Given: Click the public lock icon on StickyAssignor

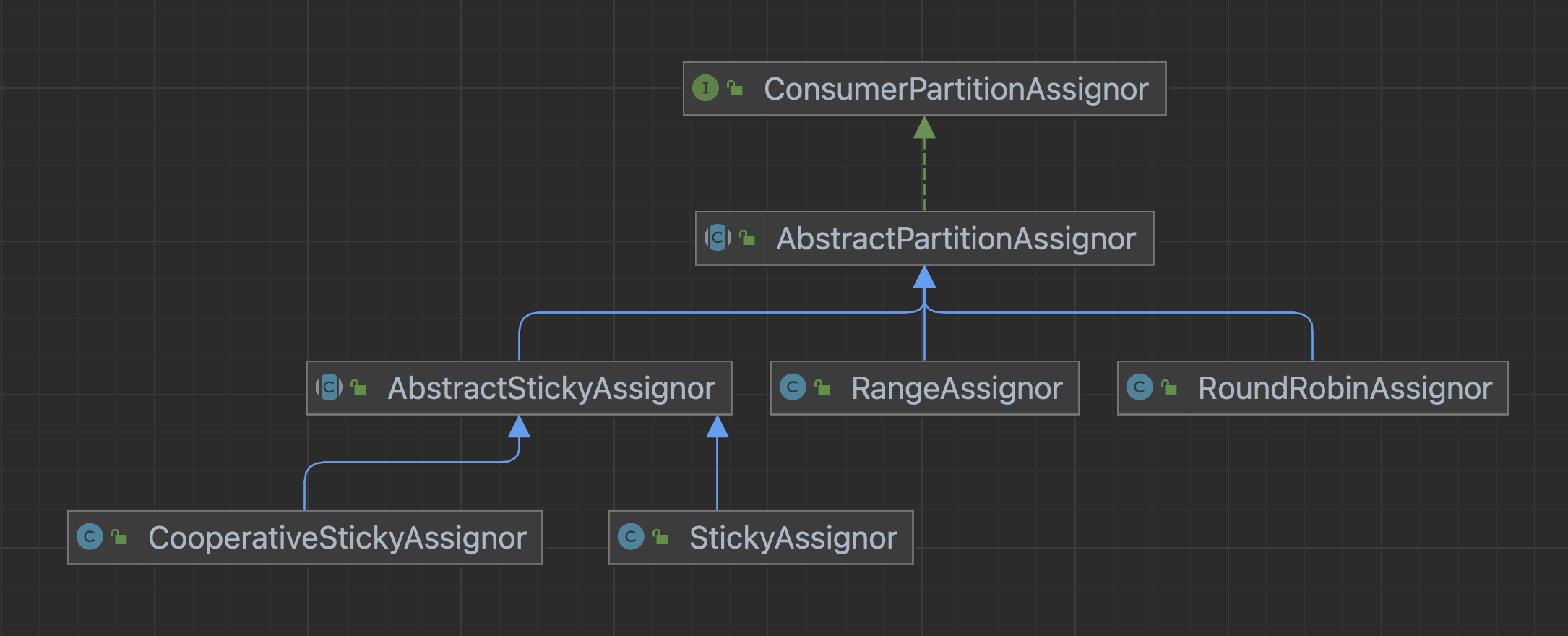Looking at the screenshot, I should 660,537.
